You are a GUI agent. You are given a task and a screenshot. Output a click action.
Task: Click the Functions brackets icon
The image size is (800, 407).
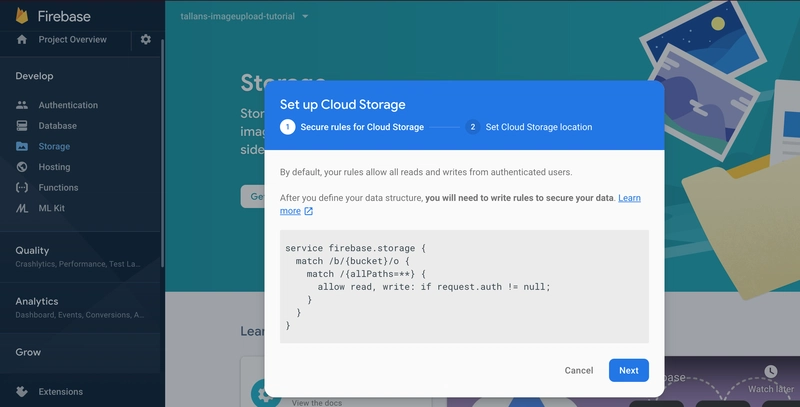[x=22, y=187]
